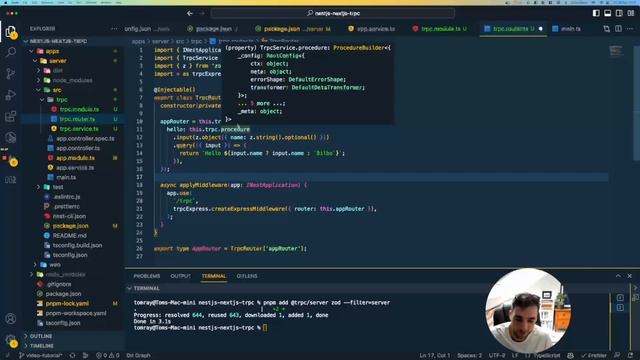Click the editor minimap overview
Image resolution: width=640 pixels, height=360 pixels.
tap(616, 51)
